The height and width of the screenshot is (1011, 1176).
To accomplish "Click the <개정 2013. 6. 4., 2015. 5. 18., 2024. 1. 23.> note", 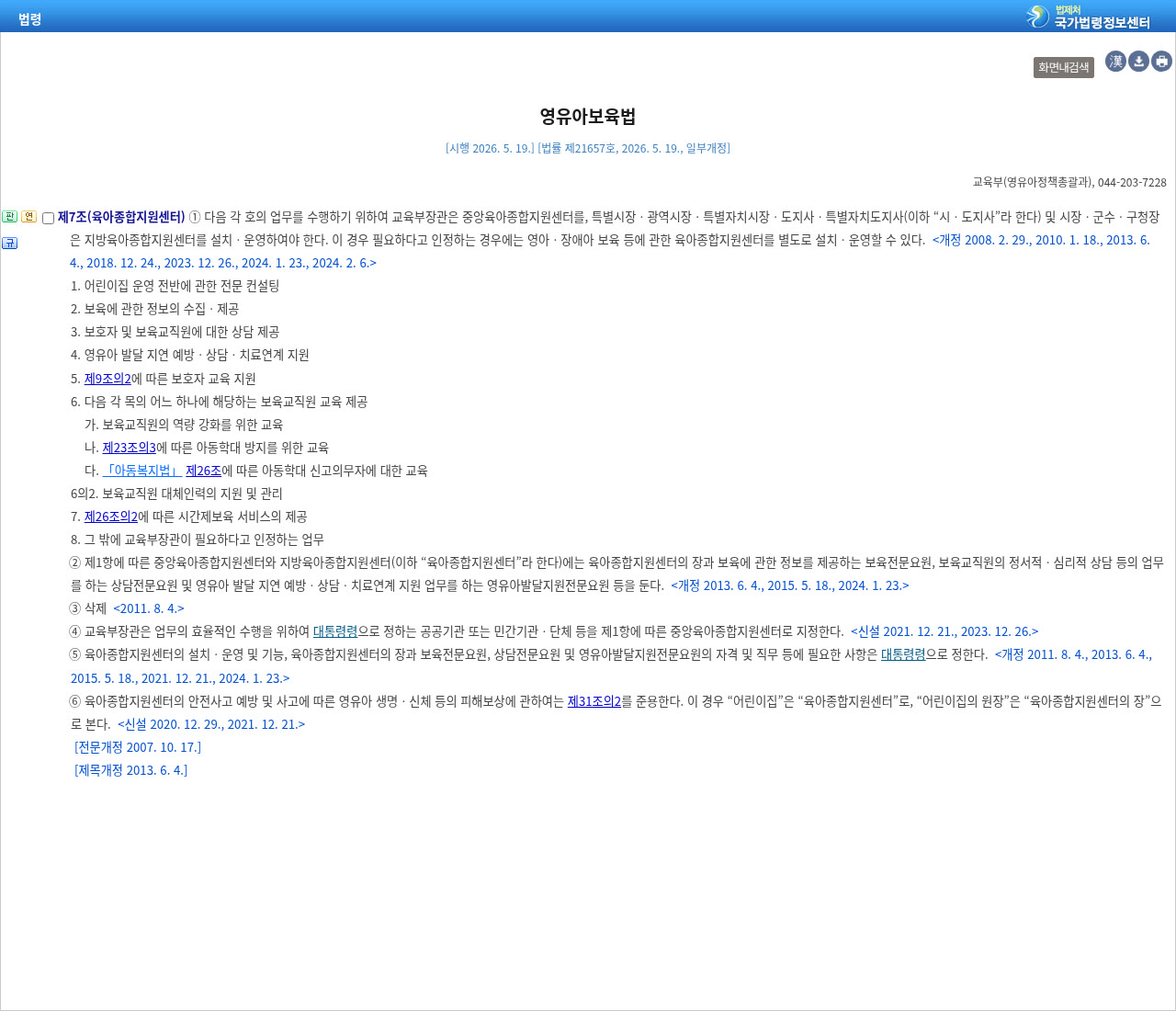I will click(790, 585).
